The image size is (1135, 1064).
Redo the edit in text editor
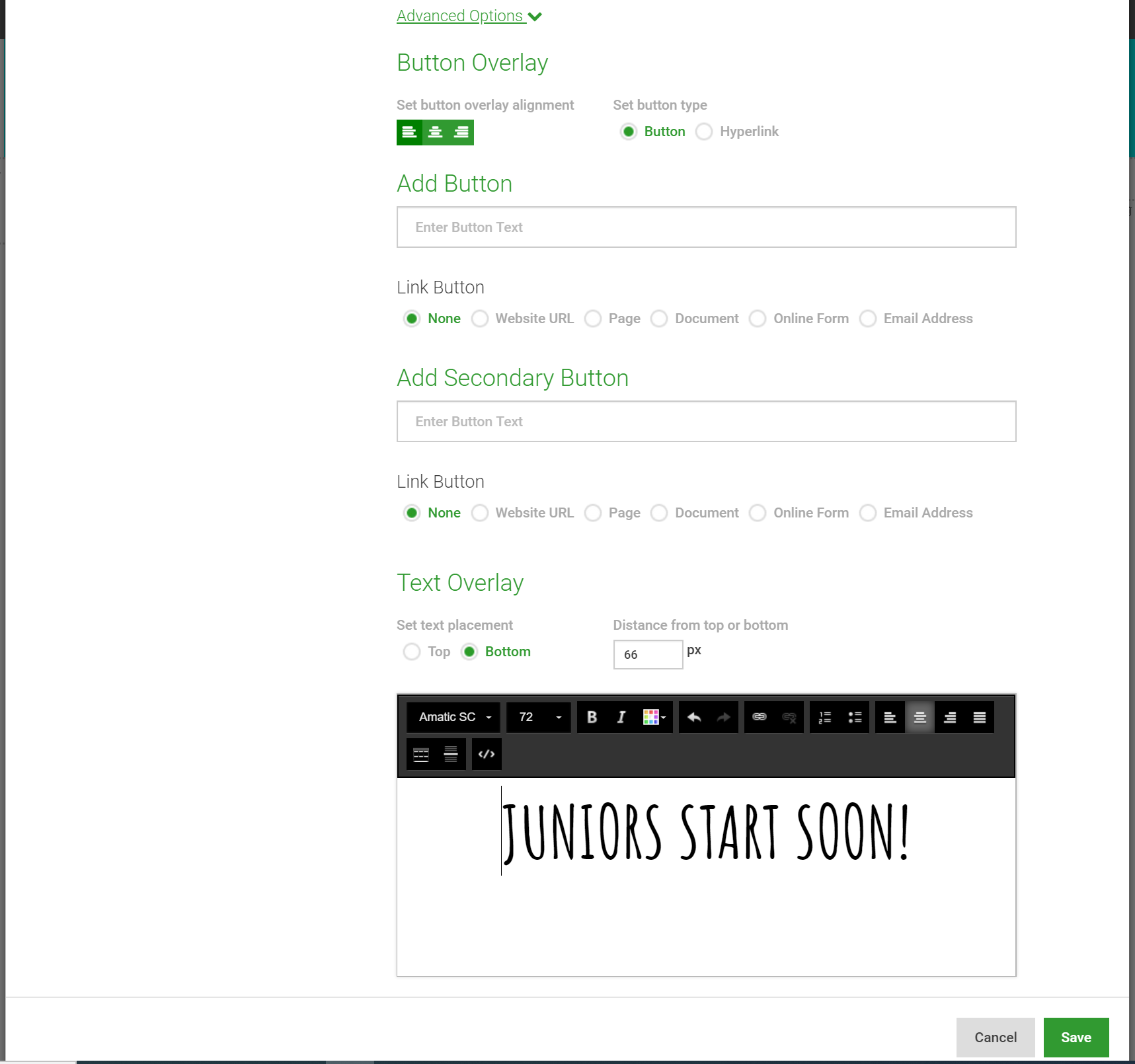723,717
